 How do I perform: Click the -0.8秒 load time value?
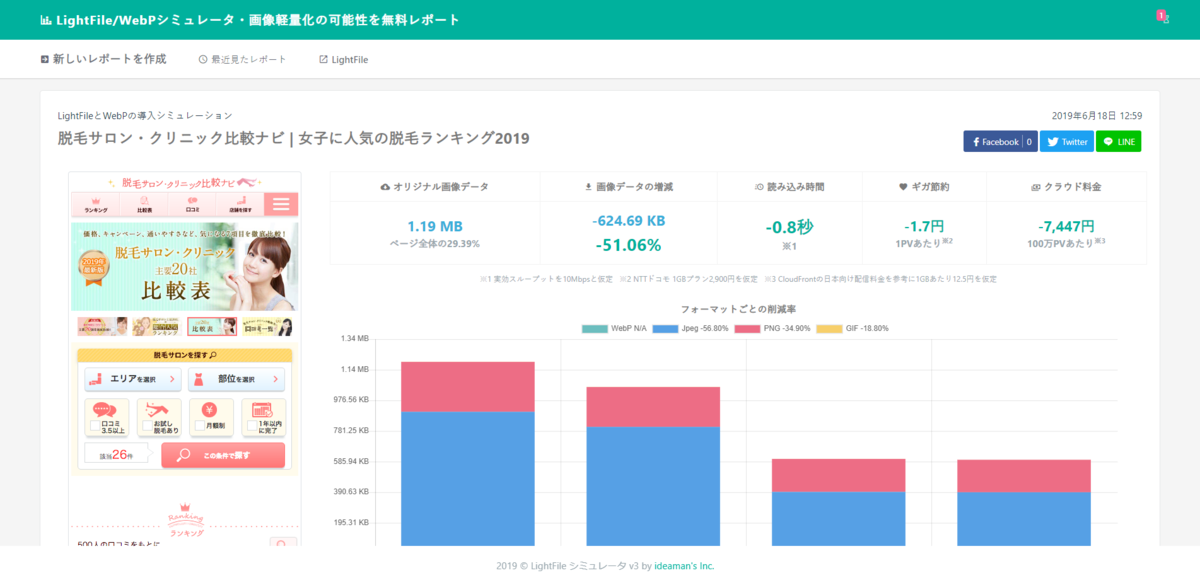[x=789, y=227]
